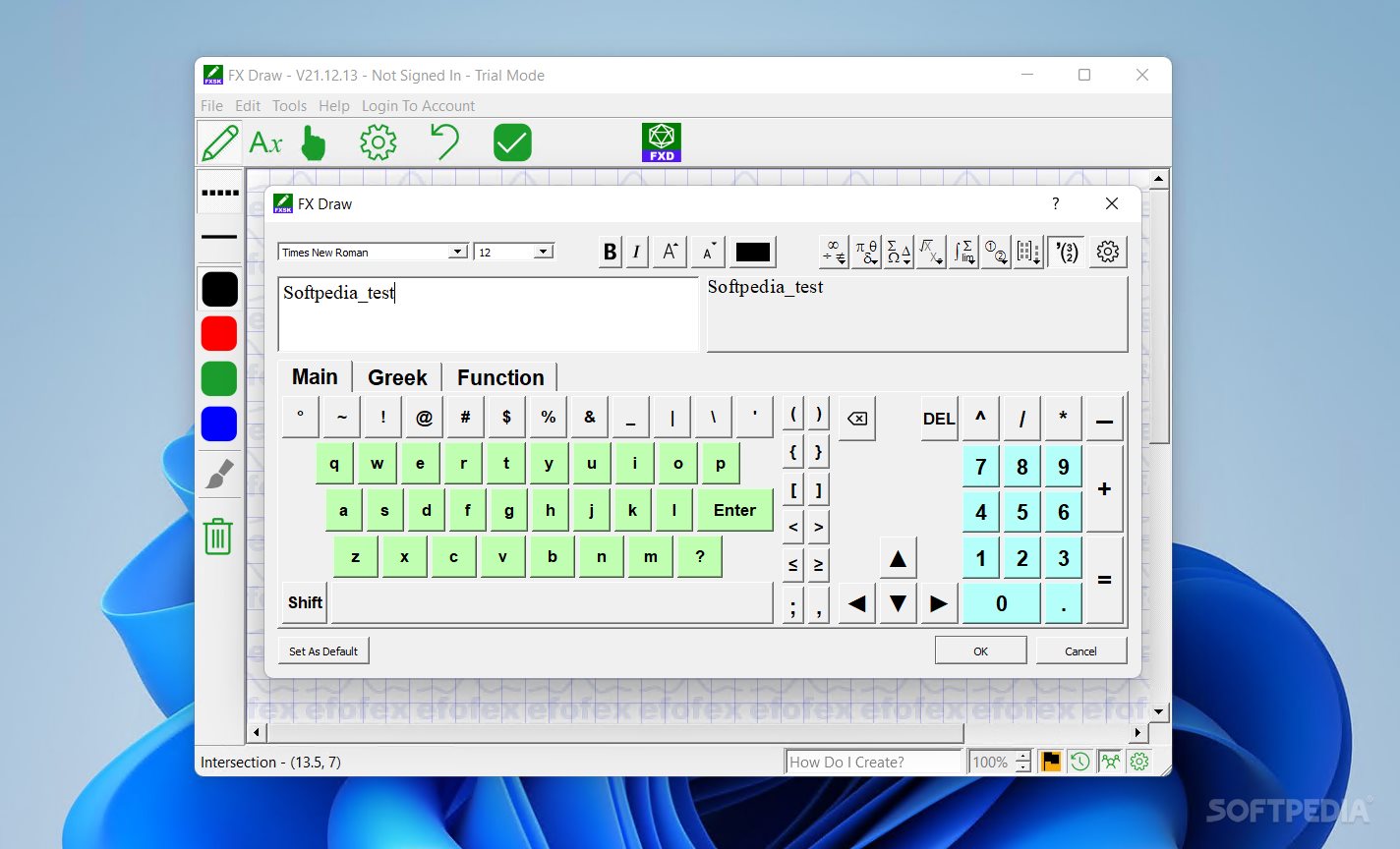Click the vertical scrollbar down arrow
The image size is (1400, 849).
click(x=1159, y=710)
